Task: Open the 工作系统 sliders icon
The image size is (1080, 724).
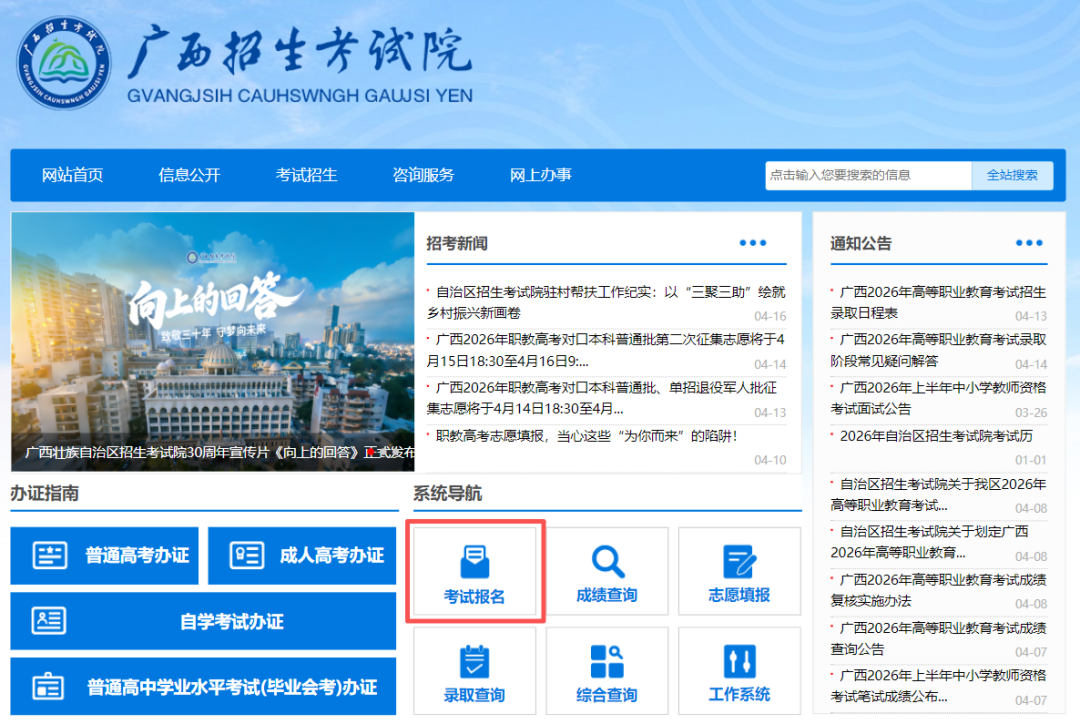Action: (x=740, y=661)
